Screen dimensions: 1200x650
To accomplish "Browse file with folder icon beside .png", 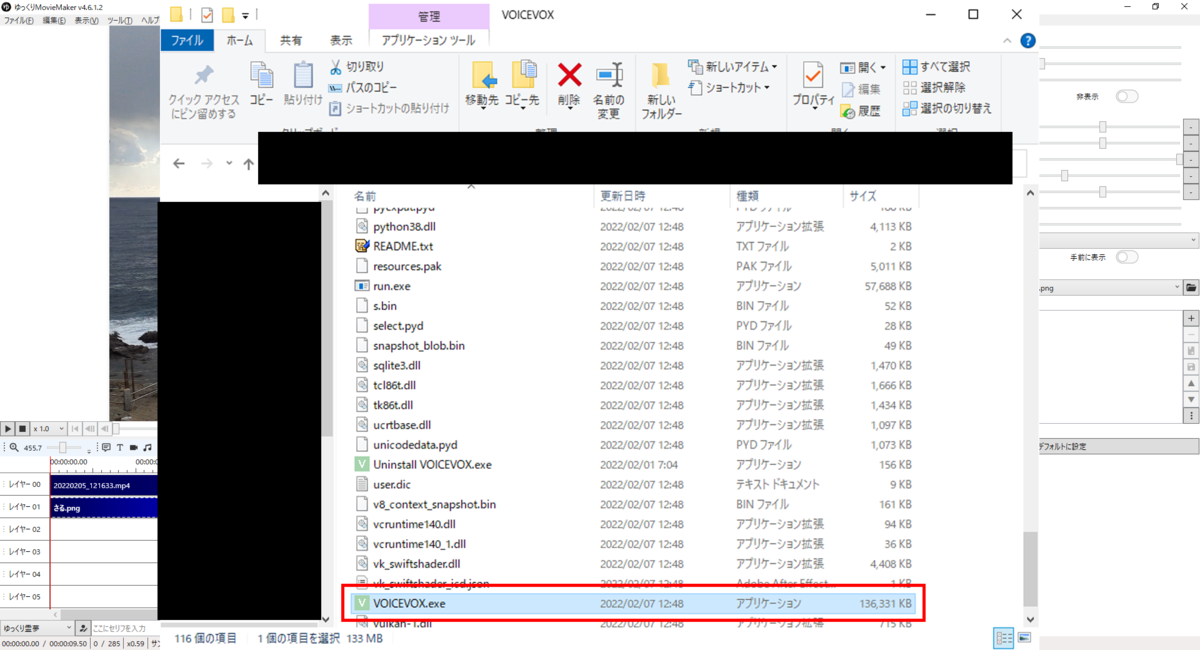I will 1191,287.
